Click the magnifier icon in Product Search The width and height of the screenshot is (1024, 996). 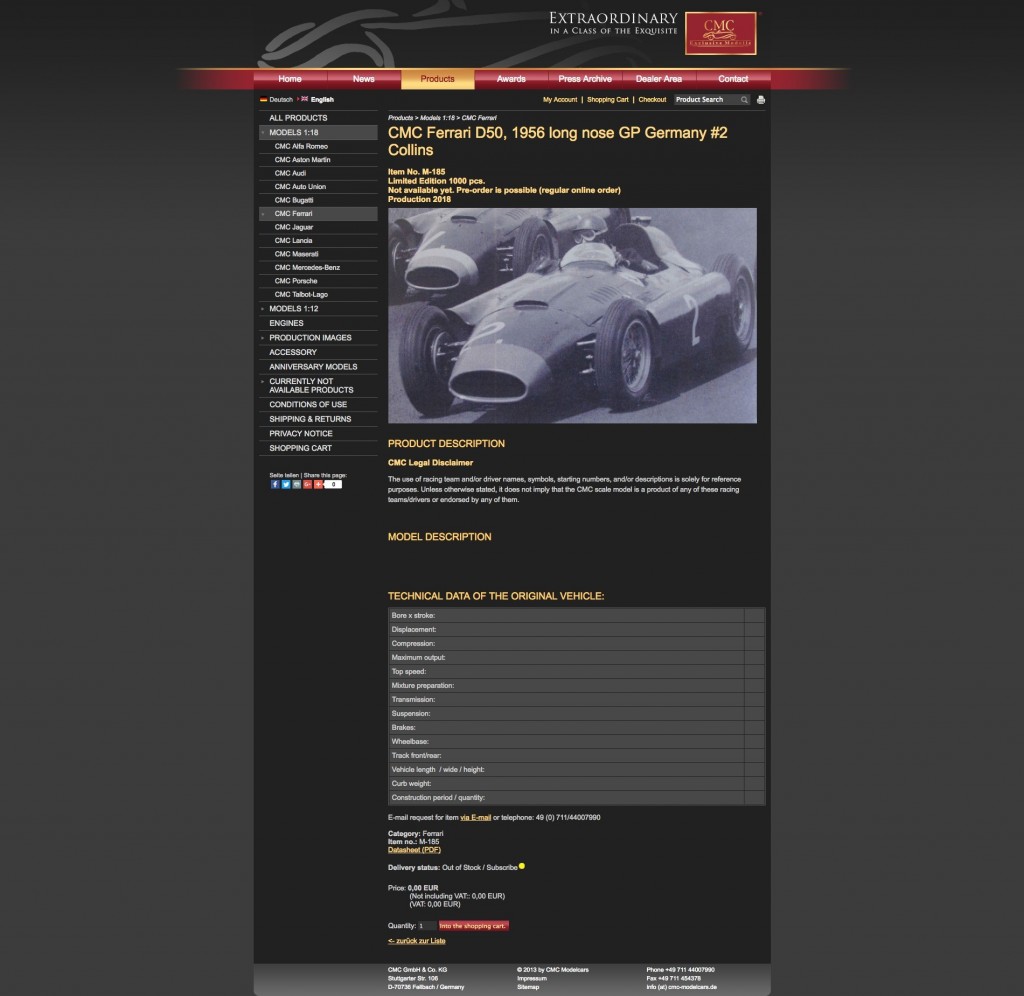coord(744,100)
